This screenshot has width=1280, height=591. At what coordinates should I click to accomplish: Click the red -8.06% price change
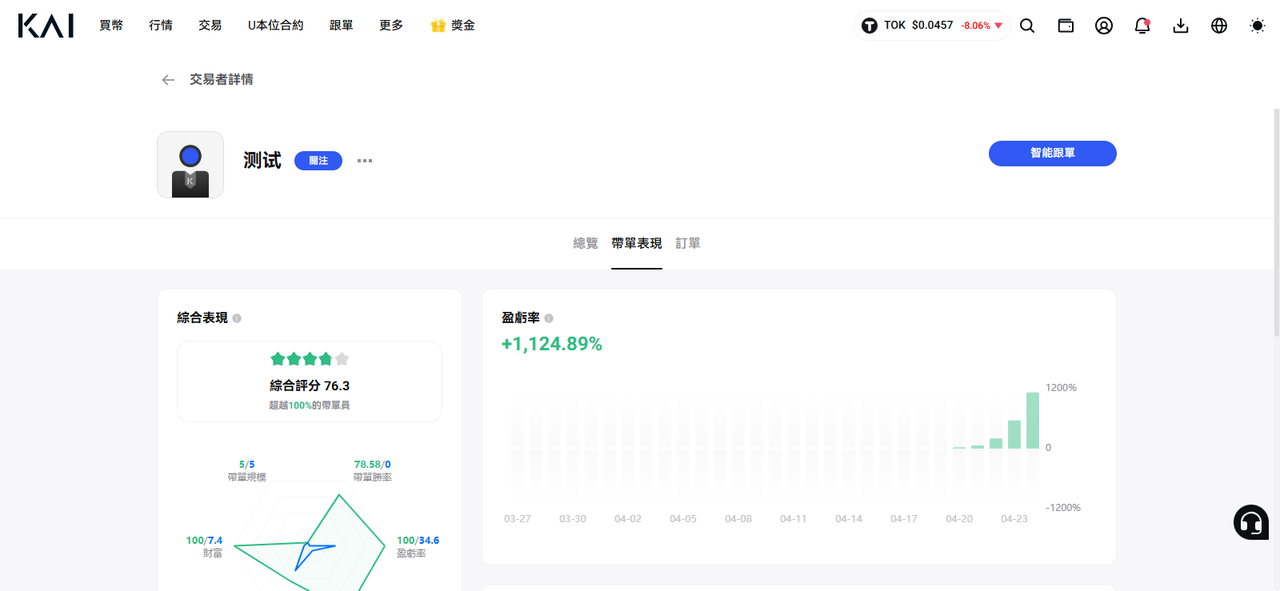click(x=981, y=26)
